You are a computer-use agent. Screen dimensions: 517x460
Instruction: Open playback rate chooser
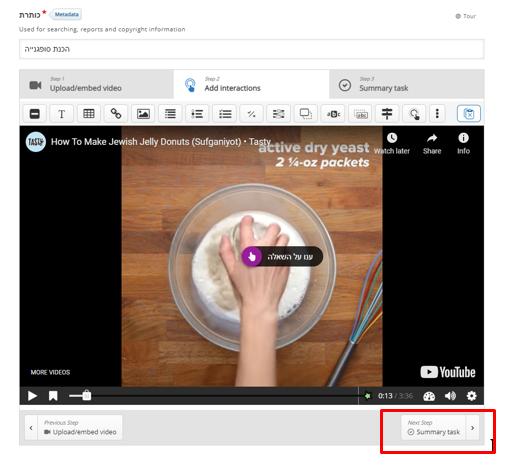[429, 396]
